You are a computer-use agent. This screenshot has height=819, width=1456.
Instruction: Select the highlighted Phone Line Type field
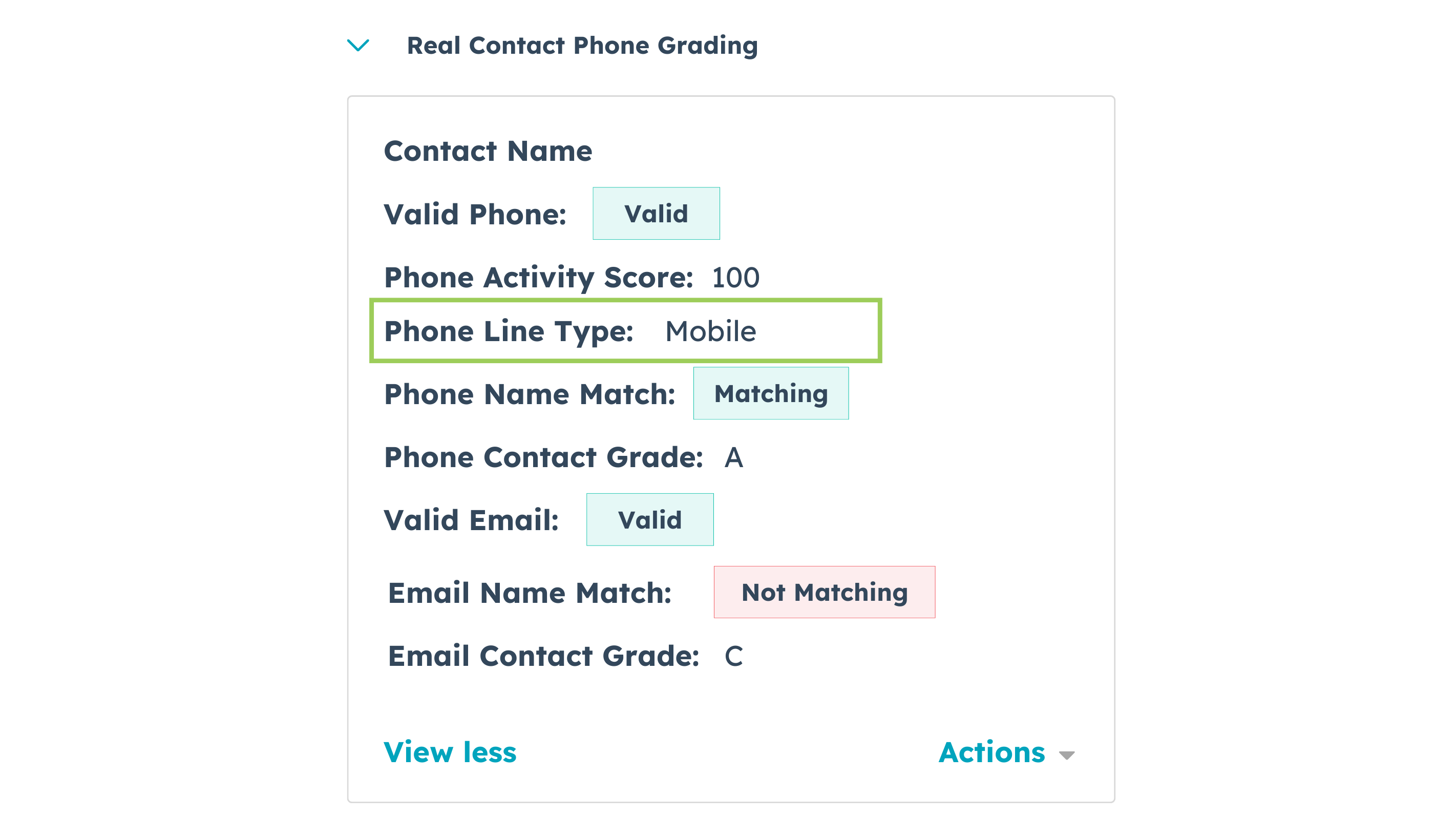click(625, 331)
